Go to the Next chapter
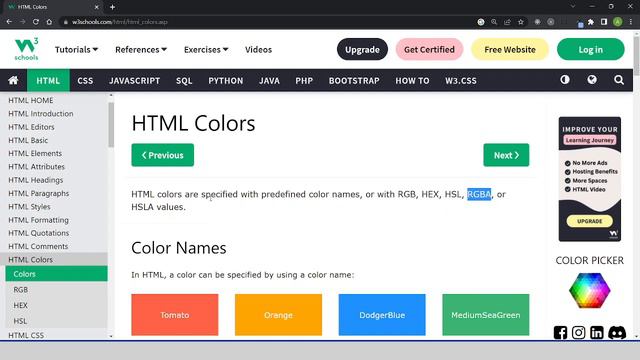The height and width of the screenshot is (360, 640). tap(506, 155)
